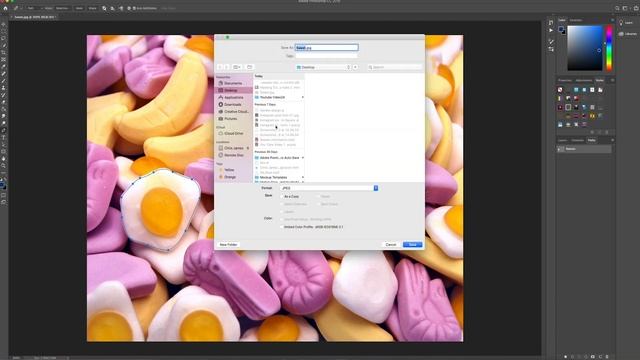The height and width of the screenshot is (360, 640).
Task: Select the Pen tool
Action: [4, 130]
